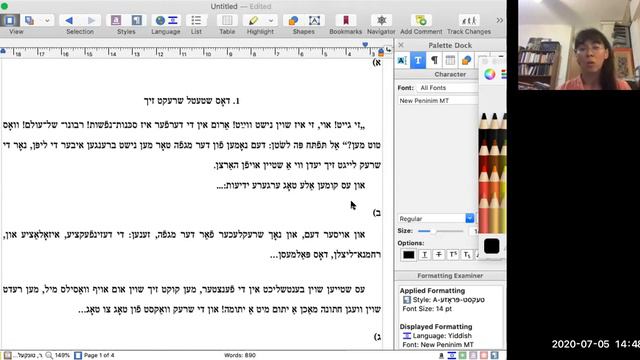Click the single-page View mode icon
Viewport: 640px width, 360px height.
pyautogui.click(x=10, y=20)
